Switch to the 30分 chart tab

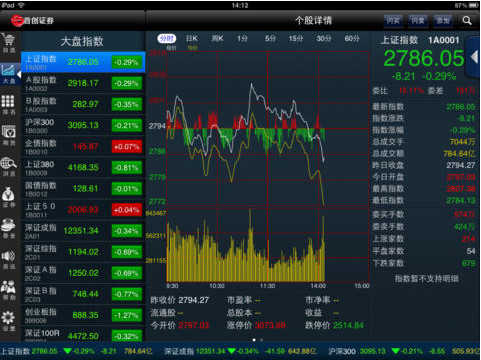324,39
